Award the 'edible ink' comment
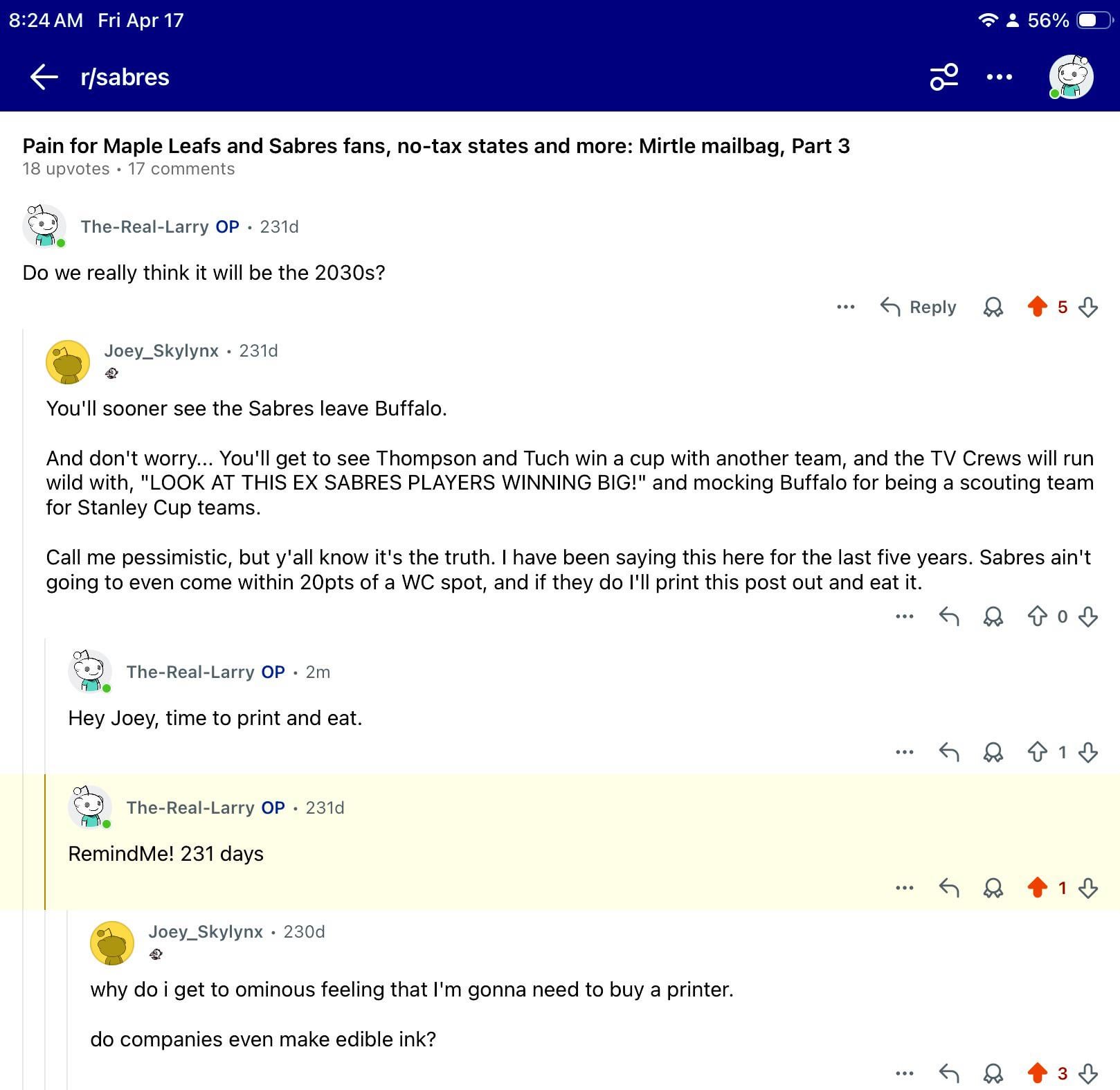The height and width of the screenshot is (1090, 1120). [x=993, y=1073]
